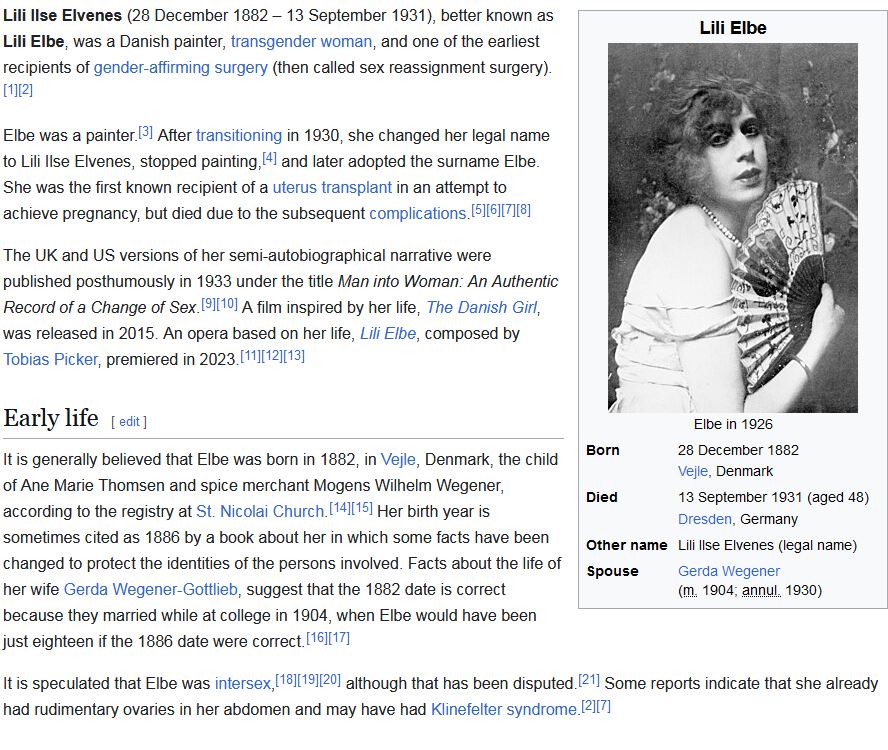
Task: Open the 'transitioning' link
Action: (x=239, y=135)
